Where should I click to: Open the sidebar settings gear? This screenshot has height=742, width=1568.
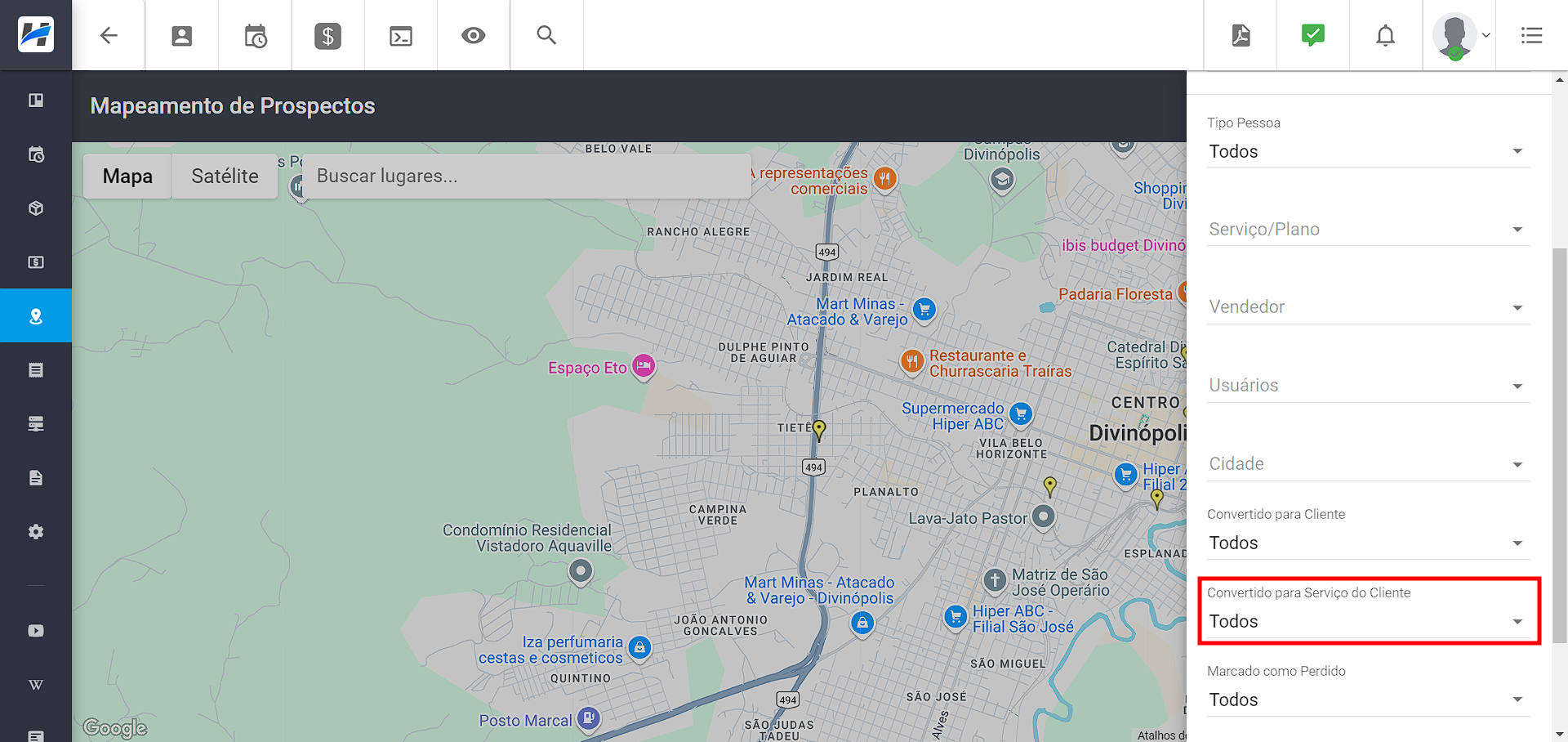[36, 532]
